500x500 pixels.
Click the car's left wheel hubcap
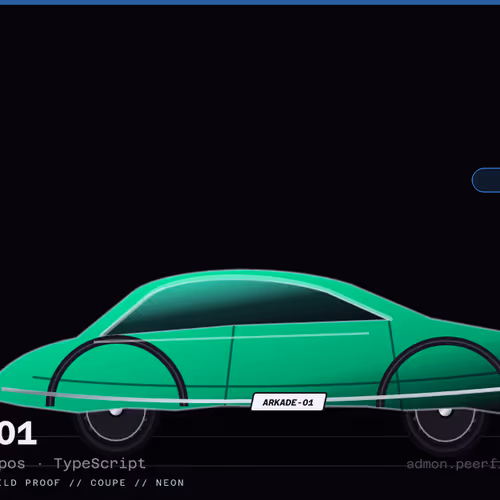[116, 412]
